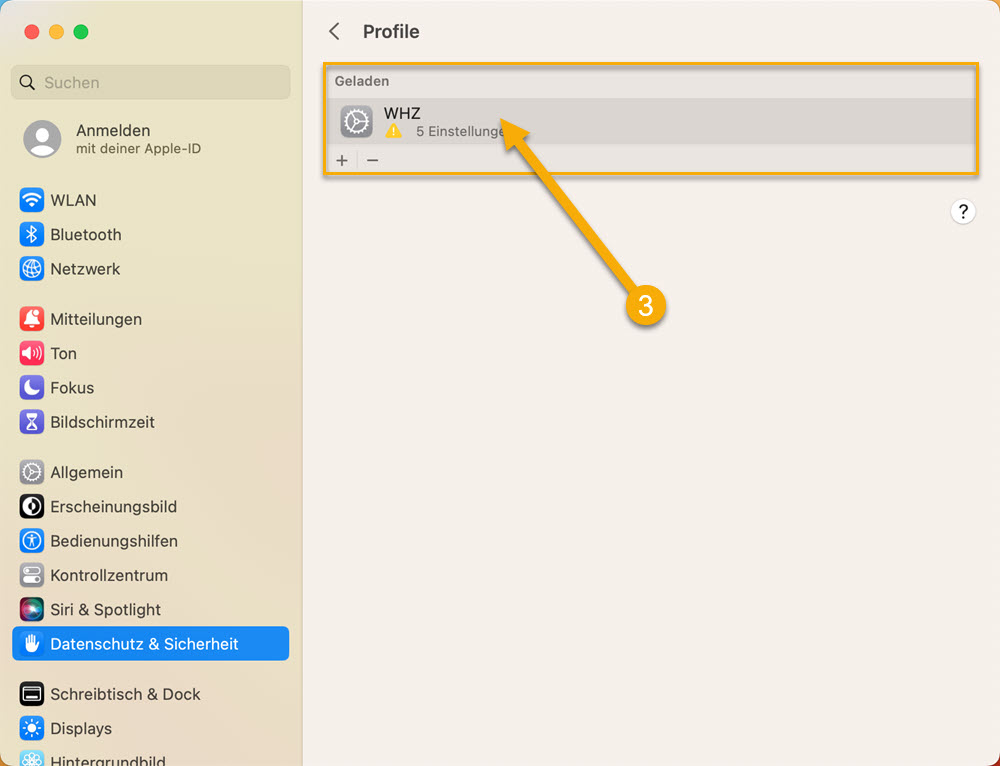Open help with the question mark button
The image size is (1000, 766).
pos(963,211)
